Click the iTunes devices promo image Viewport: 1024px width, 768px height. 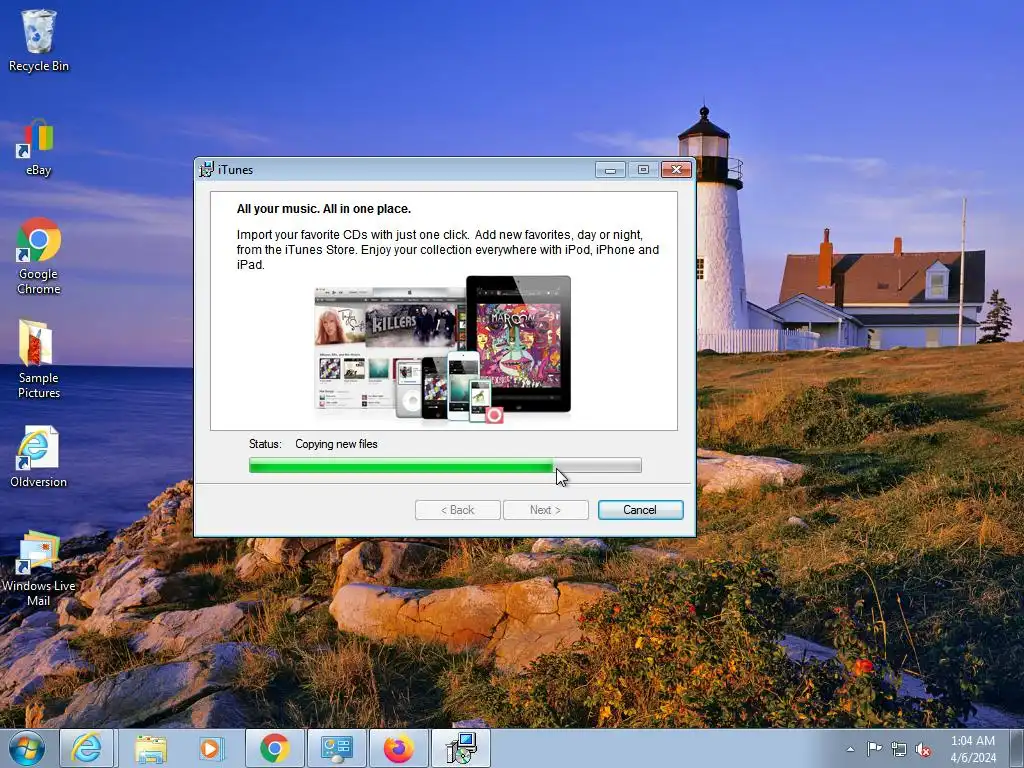[442, 349]
